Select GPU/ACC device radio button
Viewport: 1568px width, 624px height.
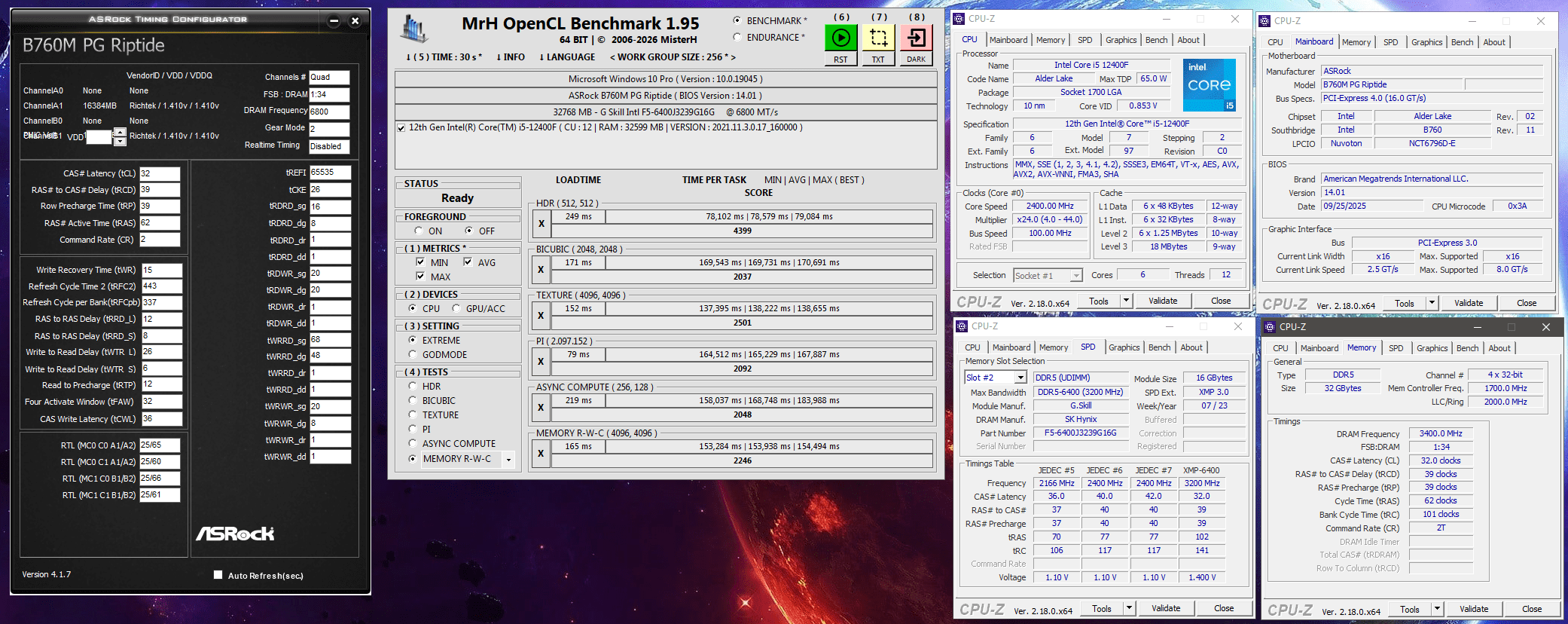point(456,308)
